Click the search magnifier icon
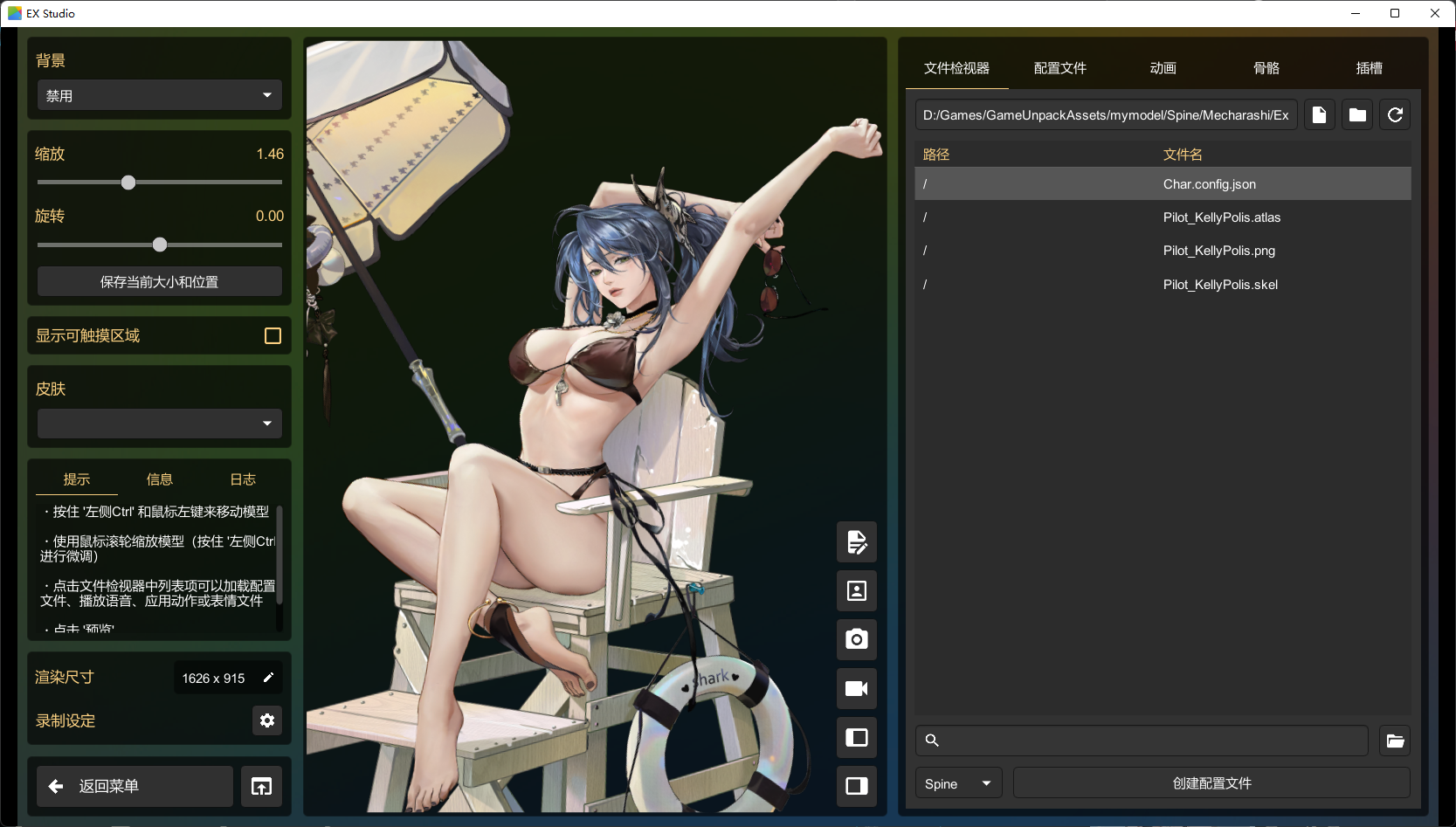The width and height of the screenshot is (1456, 827). pos(932,741)
